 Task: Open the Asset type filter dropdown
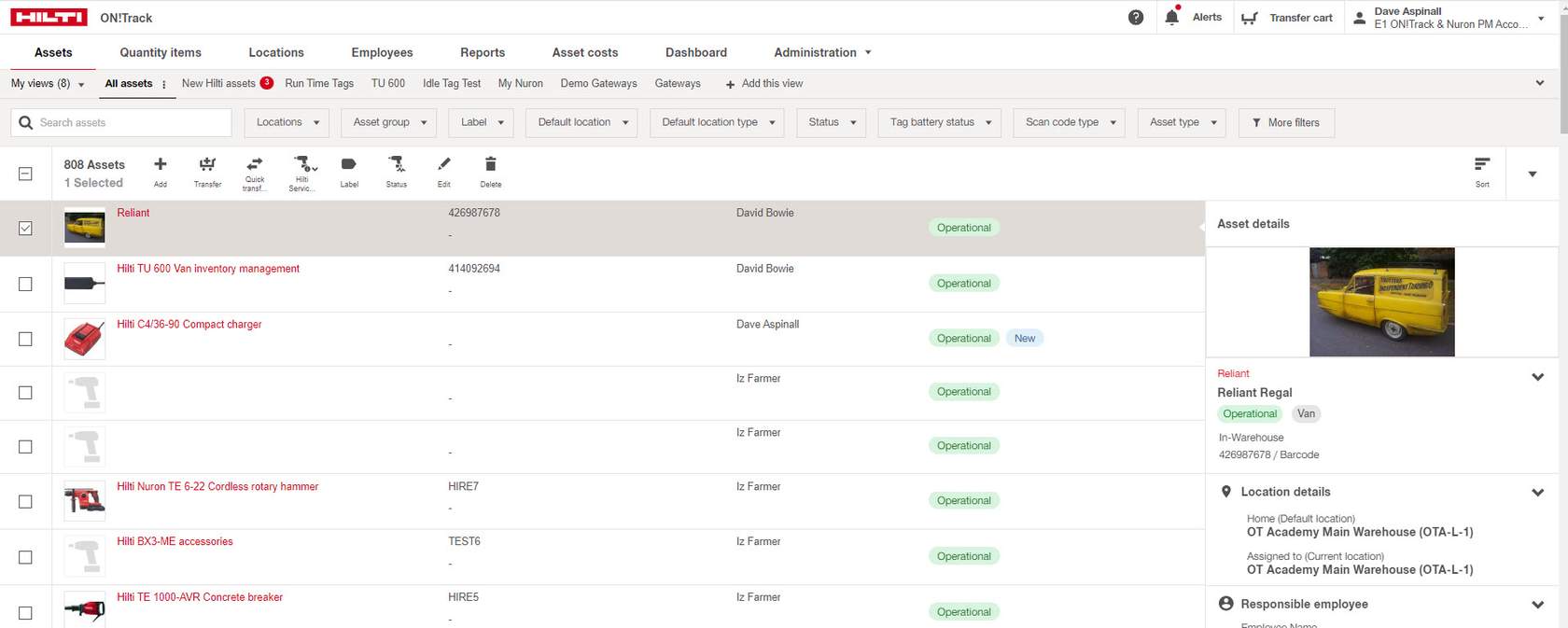point(1182,122)
